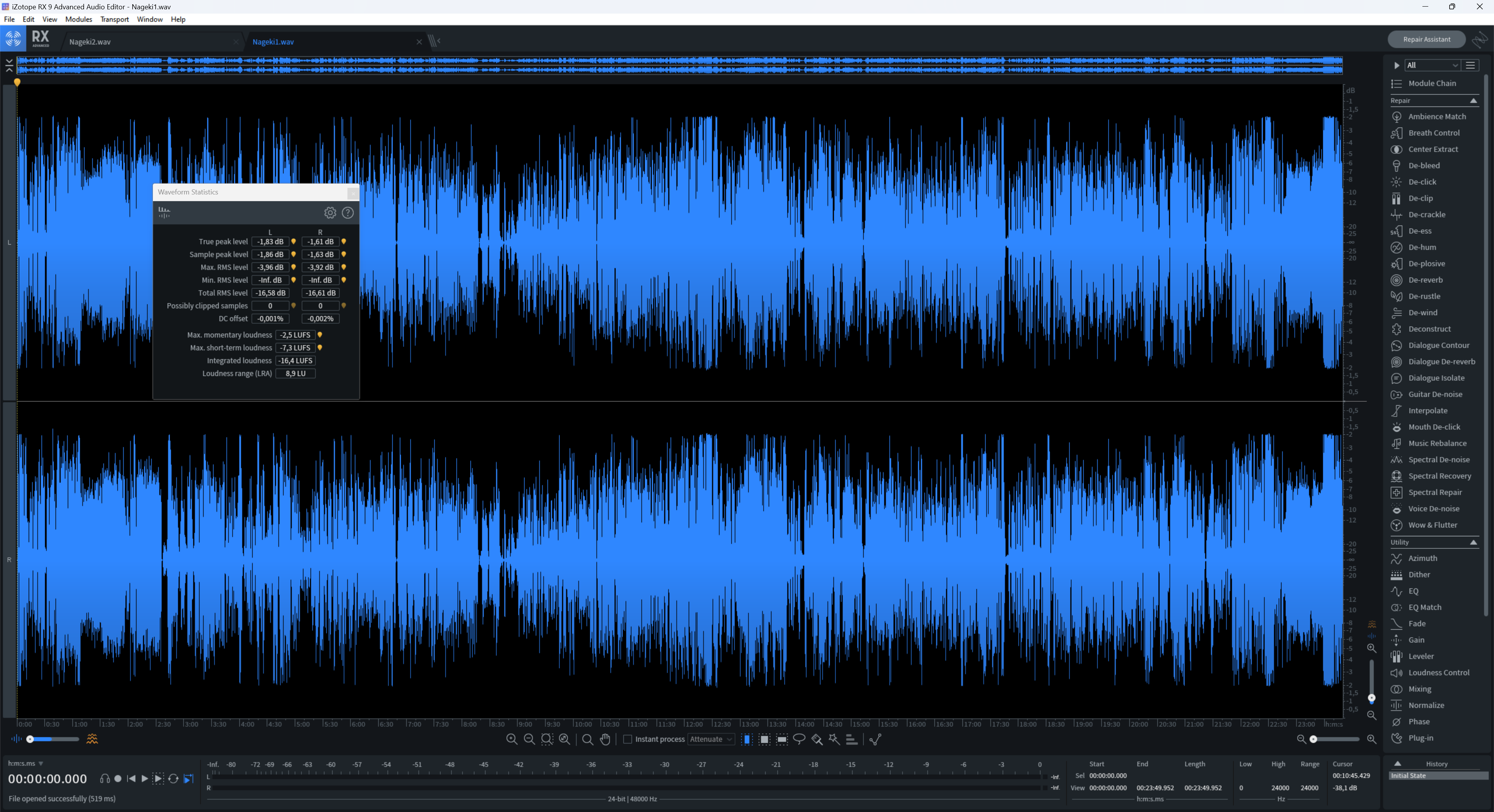Open the Modules menu
1494x812 pixels.
click(78, 19)
